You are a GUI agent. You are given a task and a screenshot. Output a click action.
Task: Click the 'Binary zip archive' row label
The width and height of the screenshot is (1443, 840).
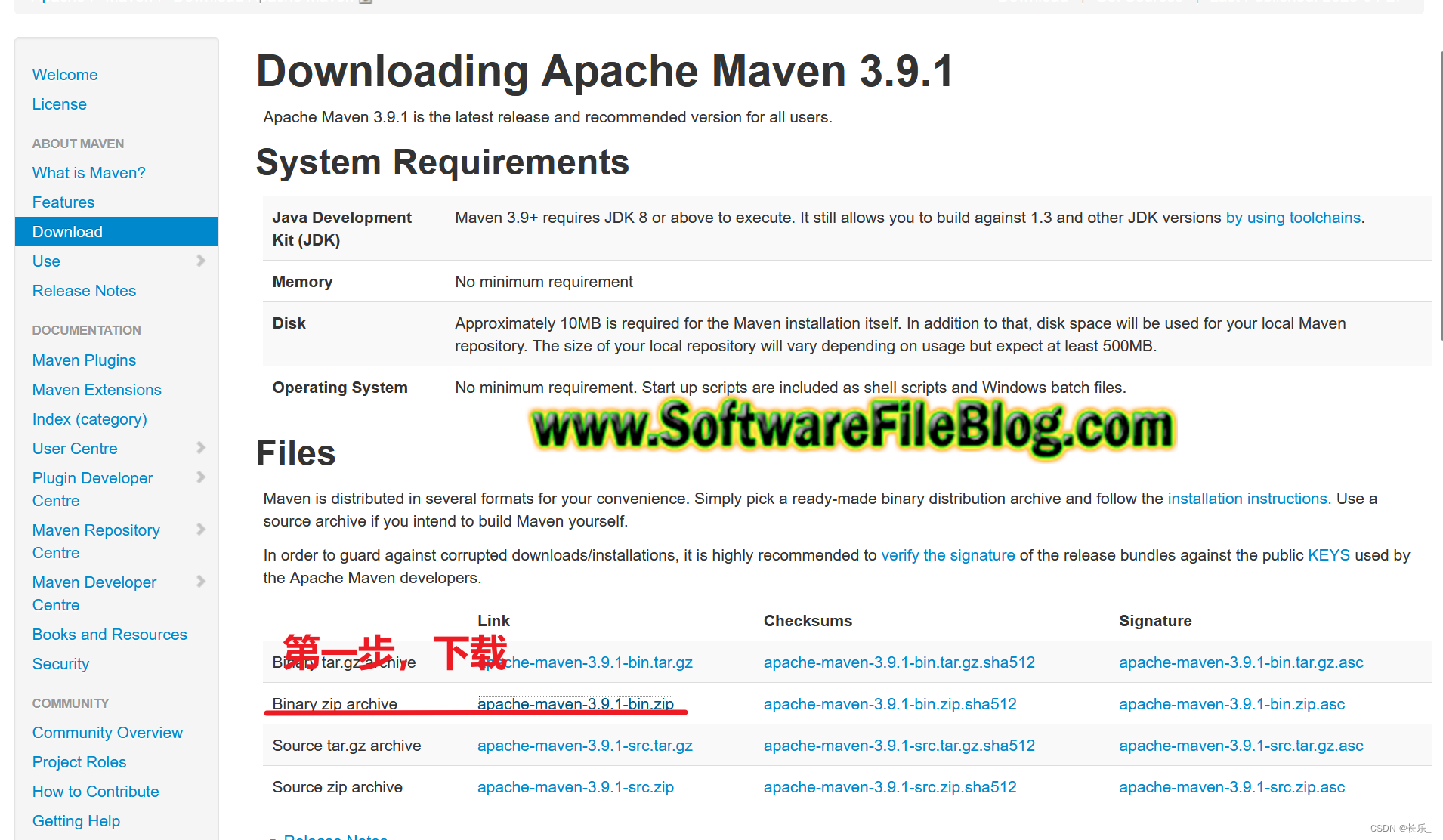click(335, 704)
